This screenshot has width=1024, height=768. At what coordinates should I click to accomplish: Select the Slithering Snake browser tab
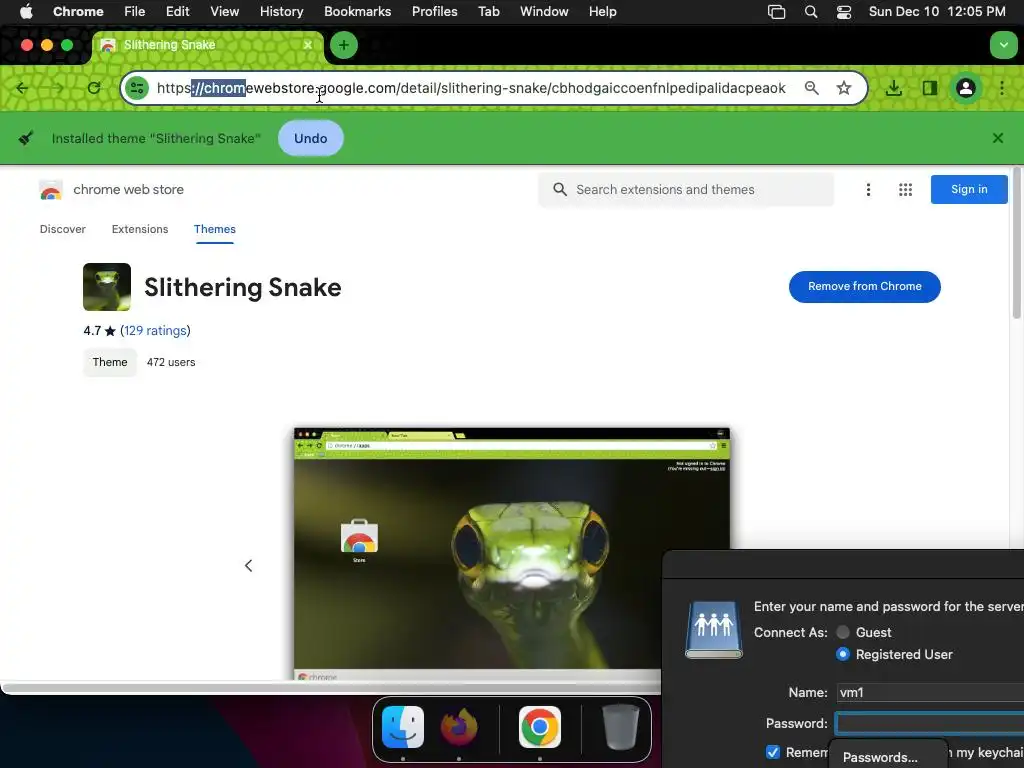click(206, 45)
